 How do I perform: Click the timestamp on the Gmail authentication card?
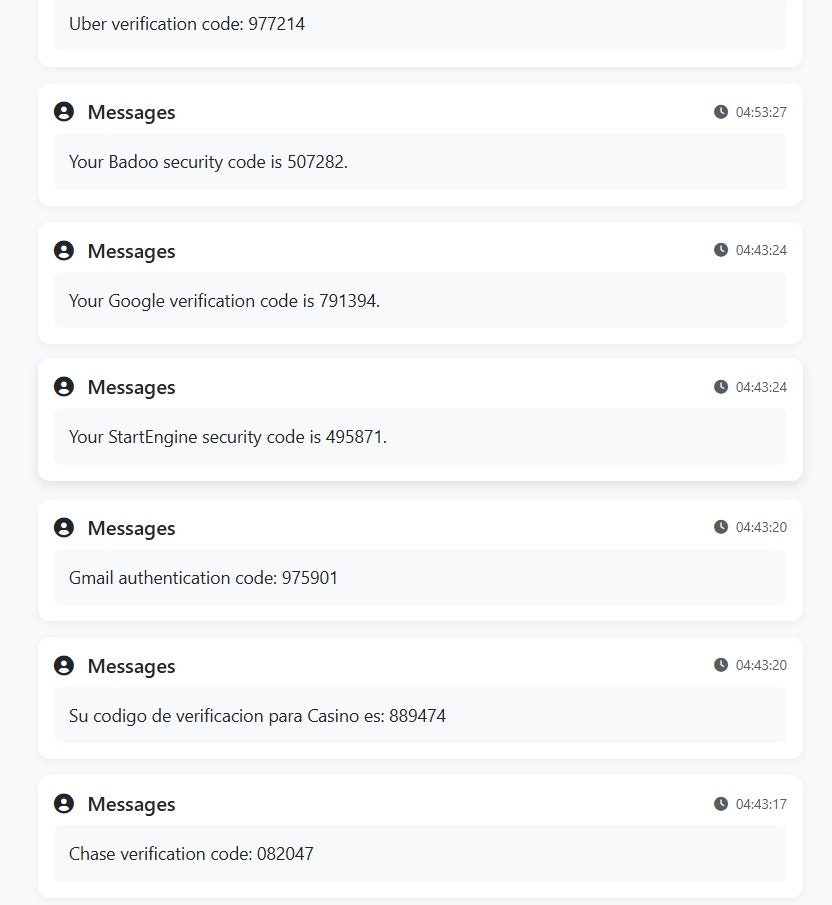click(761, 527)
